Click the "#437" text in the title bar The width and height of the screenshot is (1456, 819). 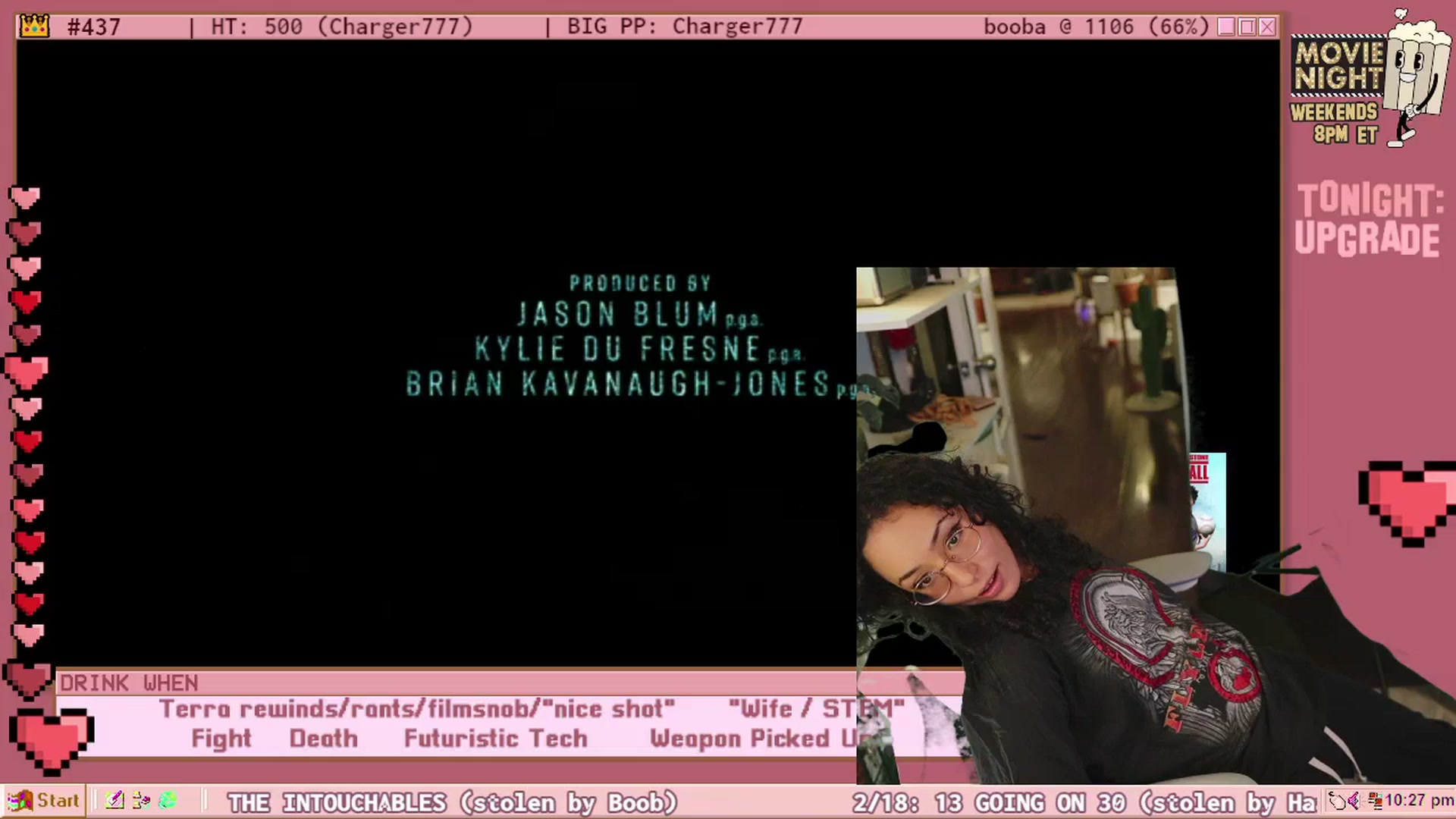pos(94,27)
